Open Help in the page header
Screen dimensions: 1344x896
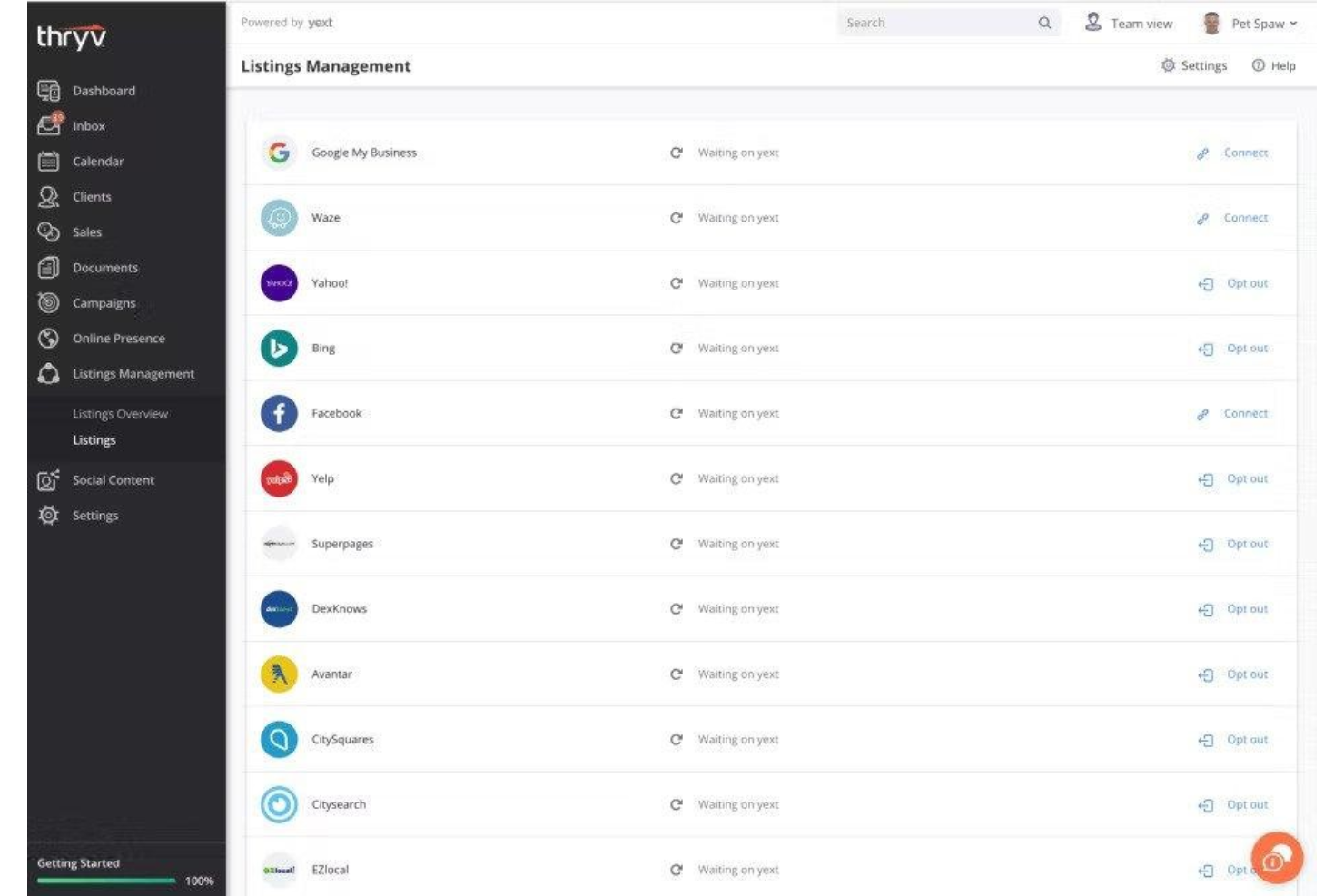(1273, 65)
